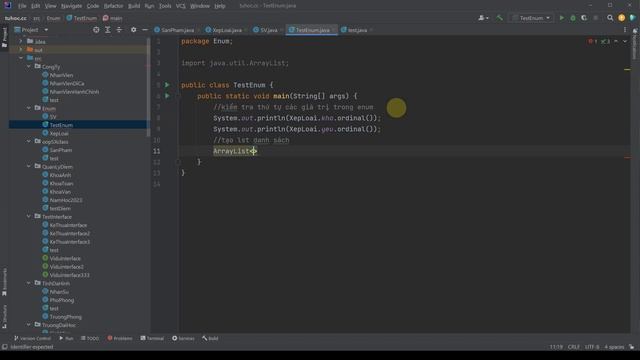This screenshot has width=640, height=360.
Task: Collapse the src folder
Action: tap(21, 58)
